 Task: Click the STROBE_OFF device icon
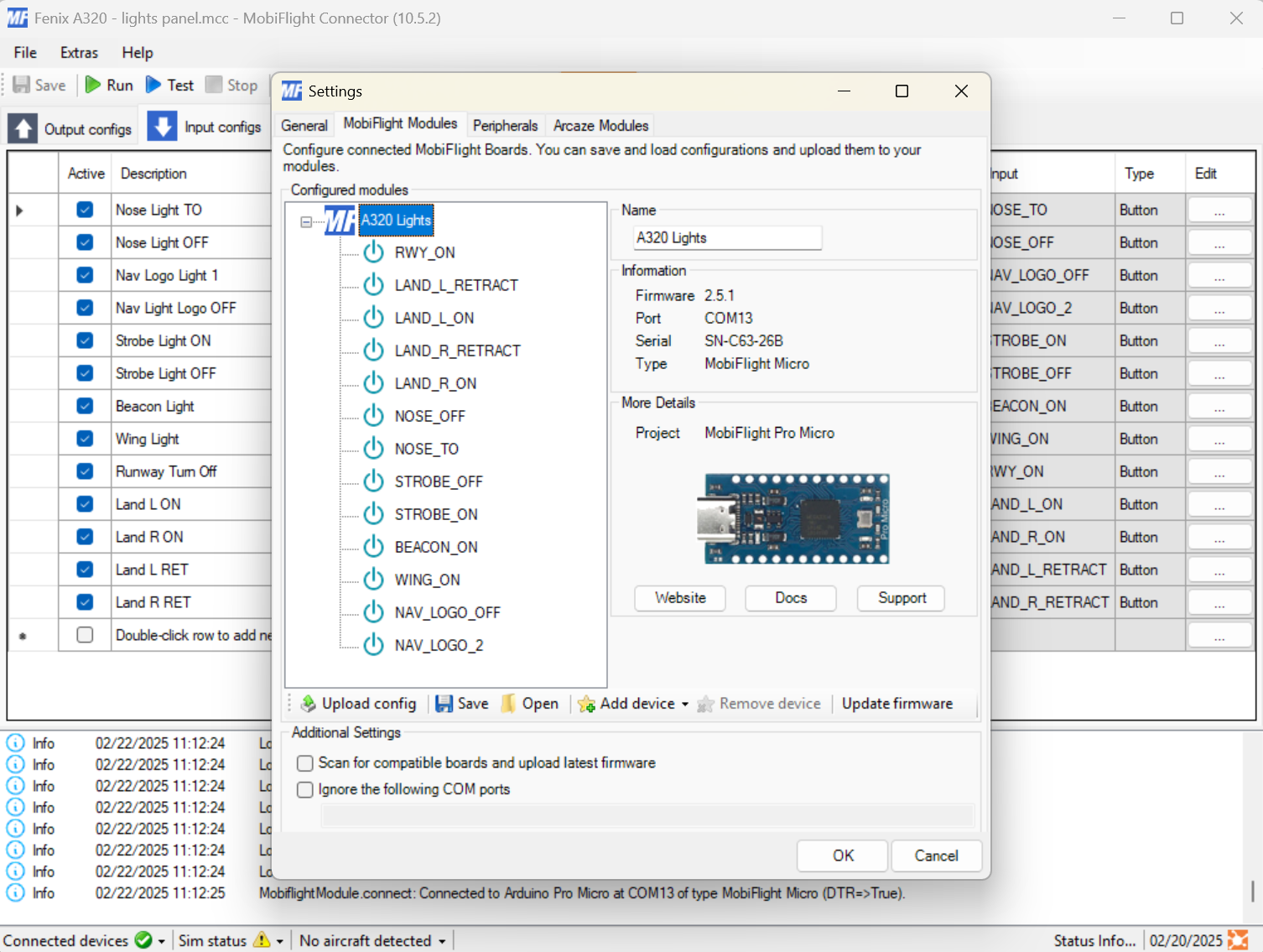click(x=373, y=481)
